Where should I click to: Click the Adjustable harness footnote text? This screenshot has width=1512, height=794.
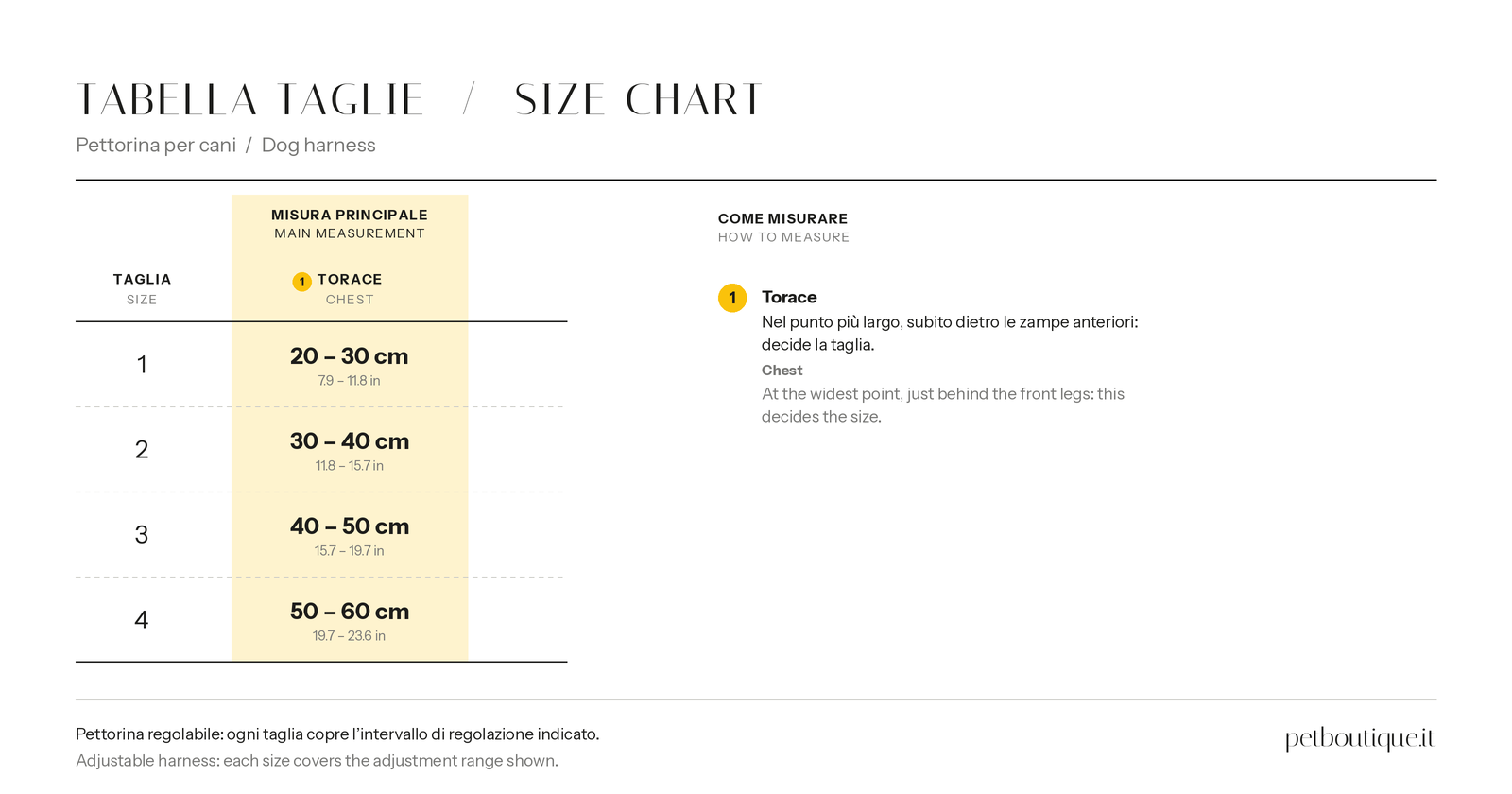pyautogui.click(x=317, y=761)
